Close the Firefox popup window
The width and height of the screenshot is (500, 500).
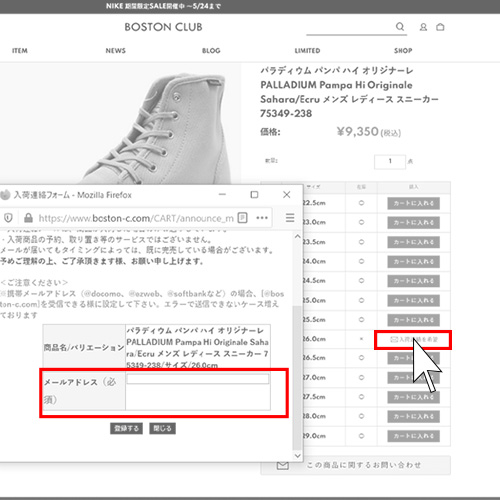(287, 194)
